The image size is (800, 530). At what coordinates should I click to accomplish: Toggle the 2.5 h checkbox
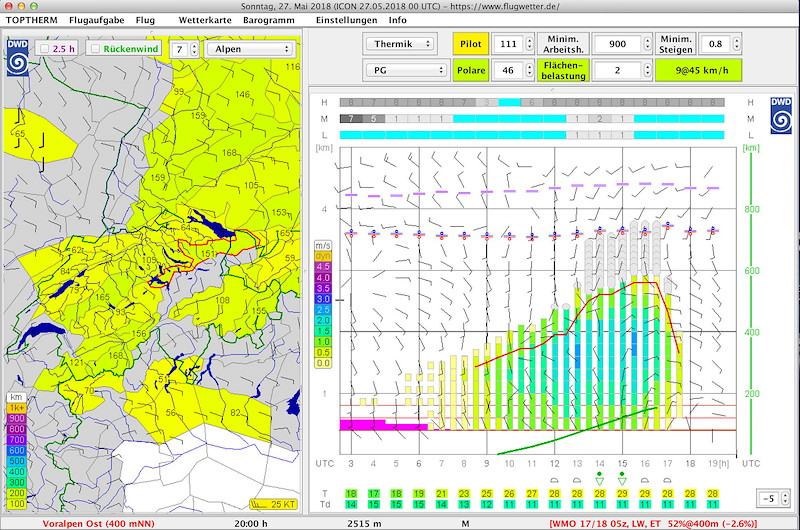click(x=44, y=49)
